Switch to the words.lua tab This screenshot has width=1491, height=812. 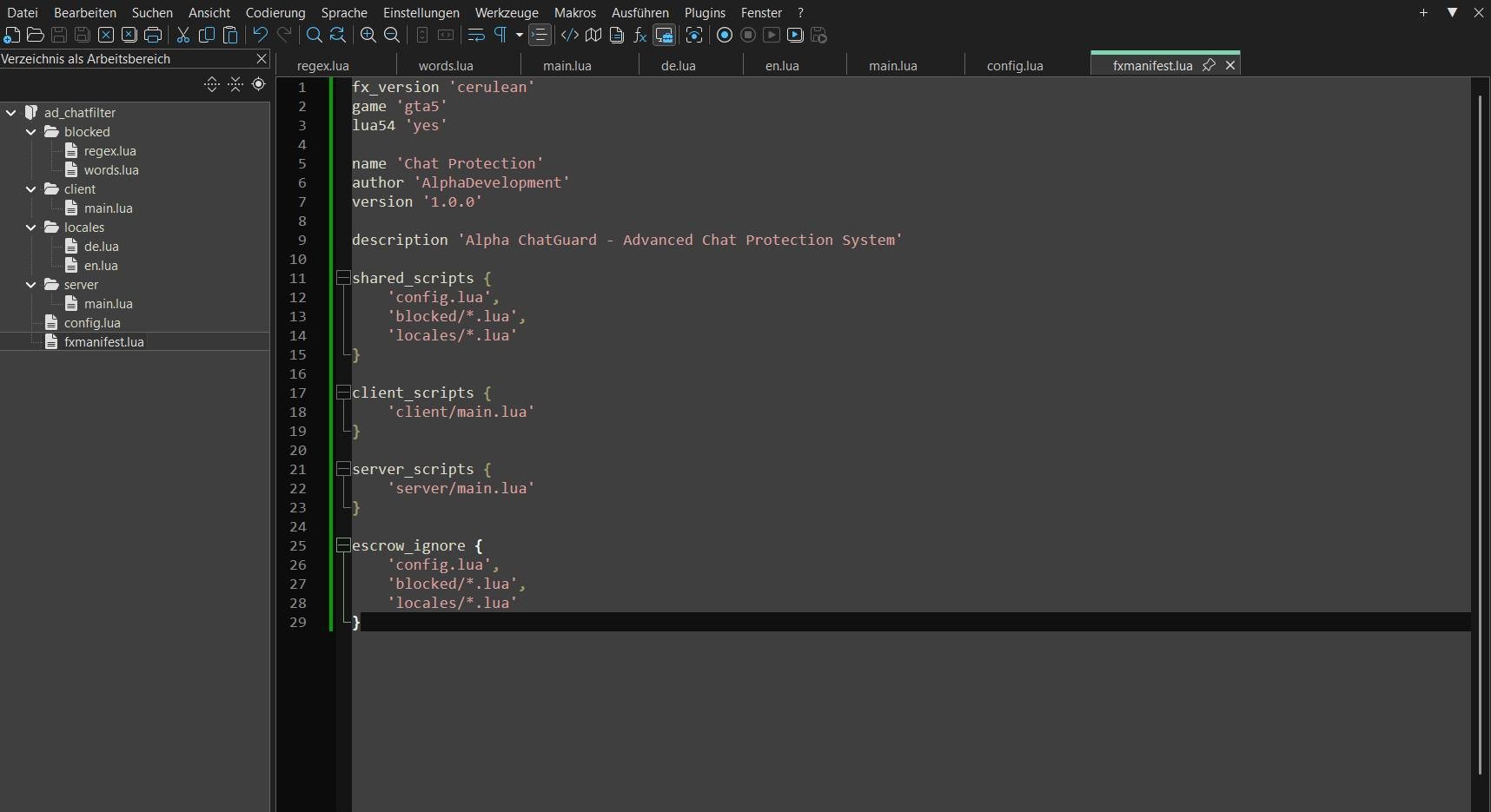[x=446, y=66]
